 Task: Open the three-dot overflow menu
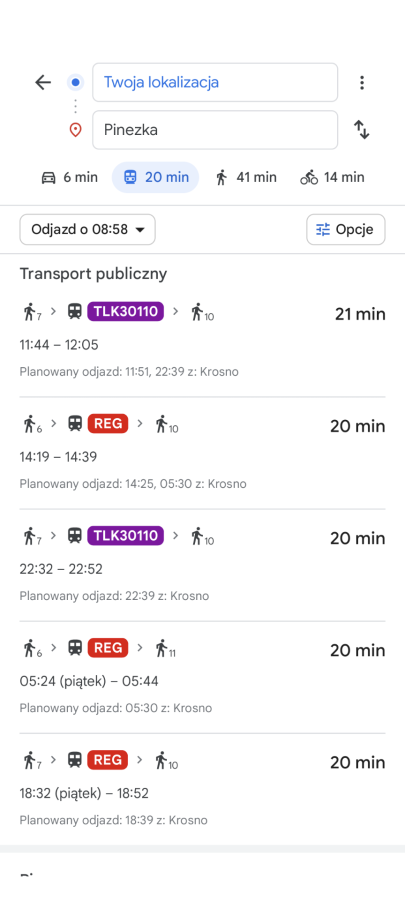pyautogui.click(x=361, y=83)
